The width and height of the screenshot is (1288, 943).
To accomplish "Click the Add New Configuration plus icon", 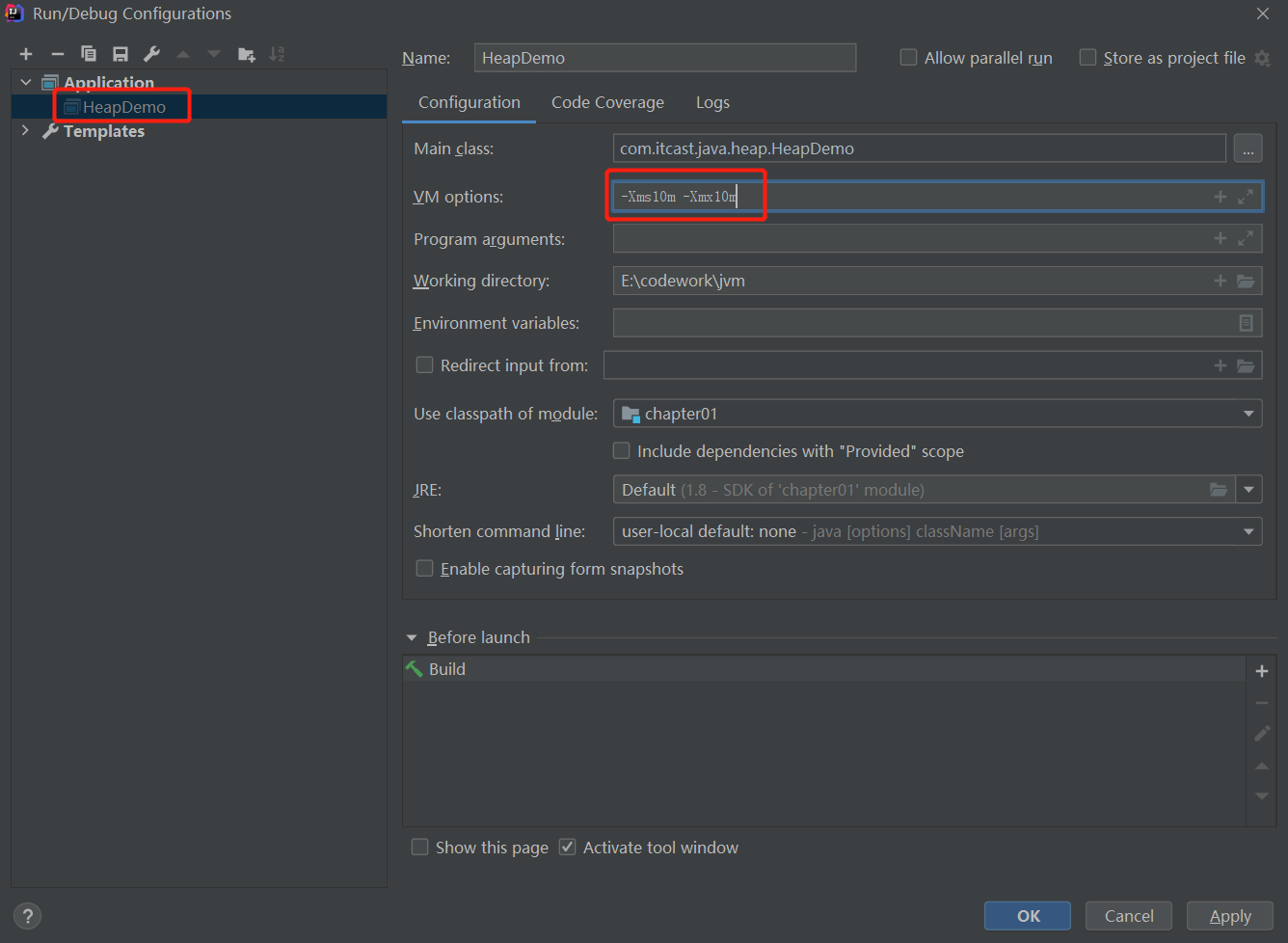I will [26, 54].
